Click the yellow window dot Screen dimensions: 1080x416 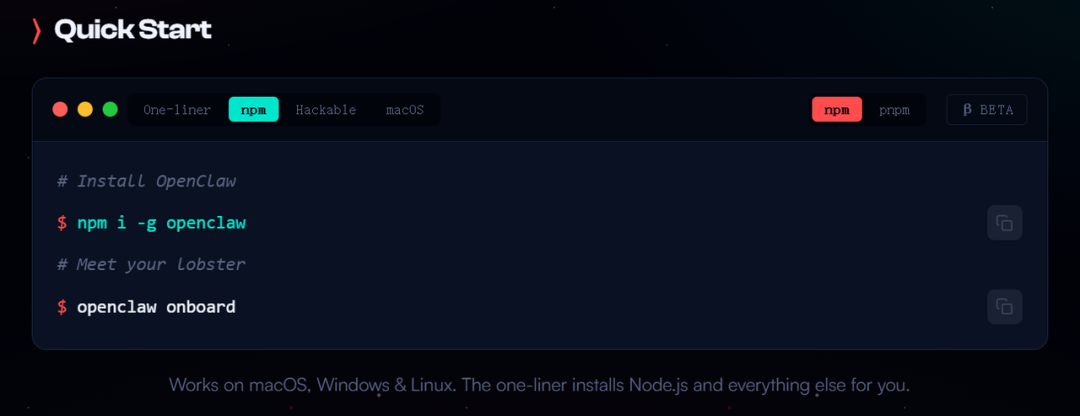85,110
